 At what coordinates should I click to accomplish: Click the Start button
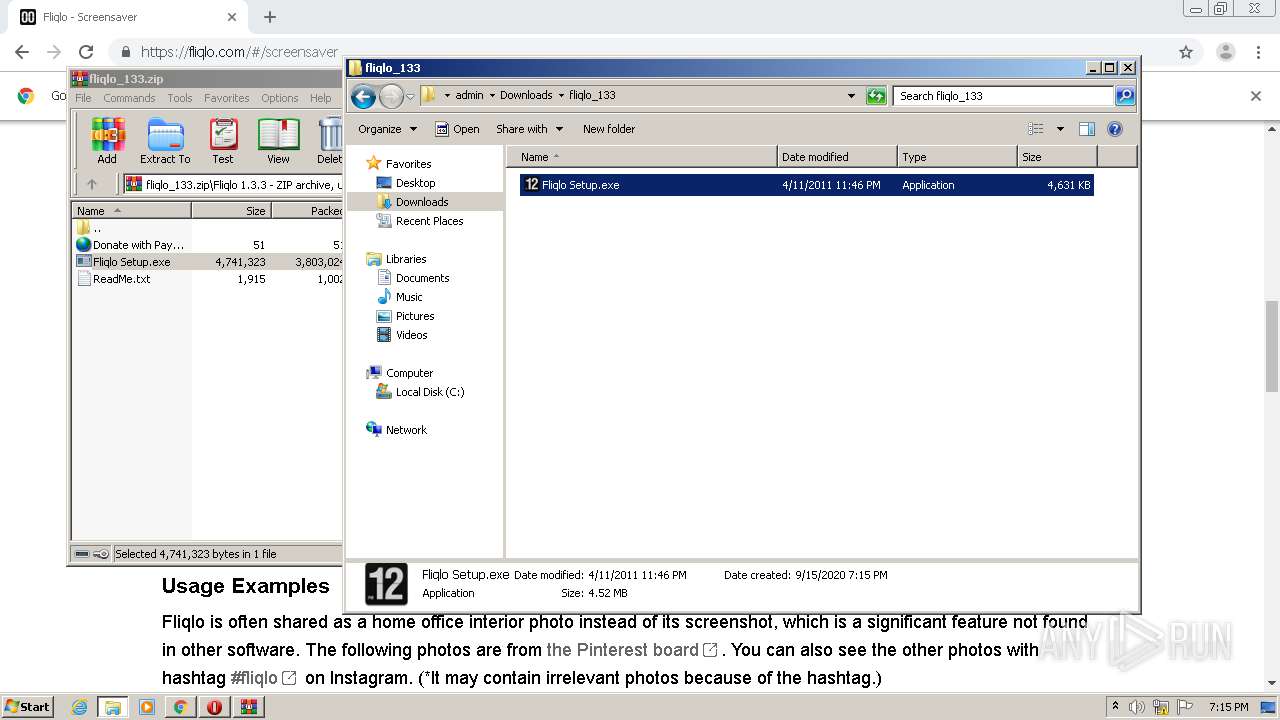(x=28, y=707)
